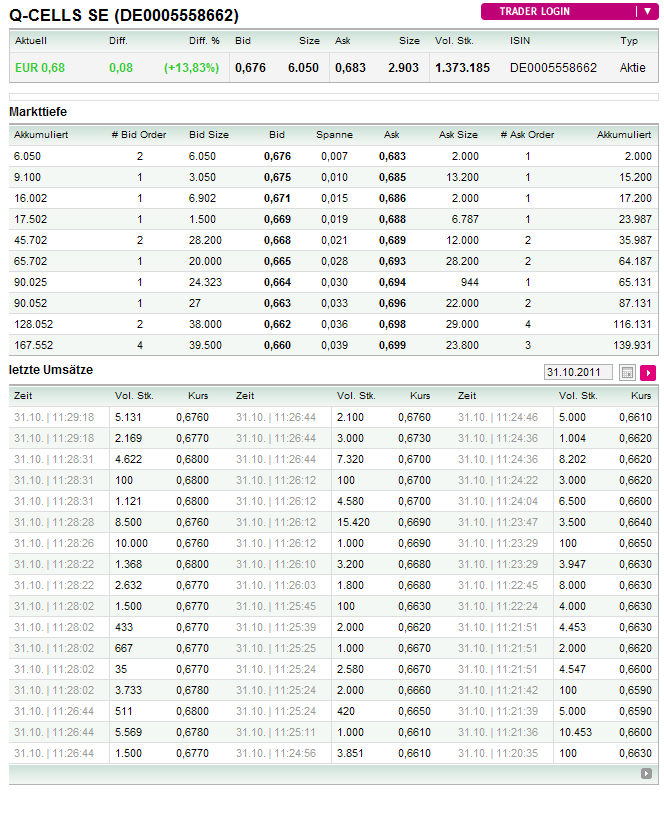
Task: Click the green EUR 0,68 current price
Action: click(x=40, y=68)
